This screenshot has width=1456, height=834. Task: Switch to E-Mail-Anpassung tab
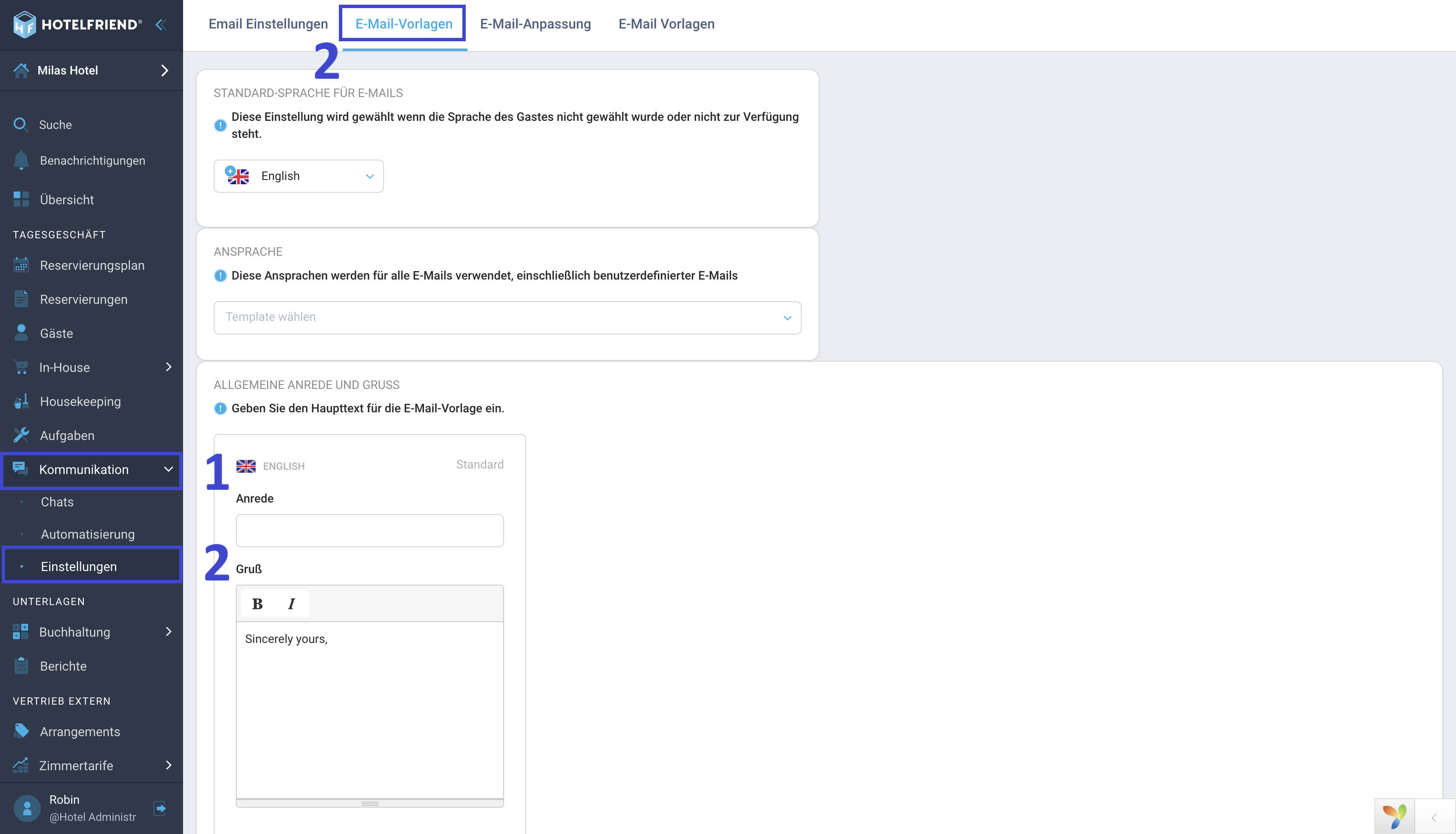click(535, 24)
